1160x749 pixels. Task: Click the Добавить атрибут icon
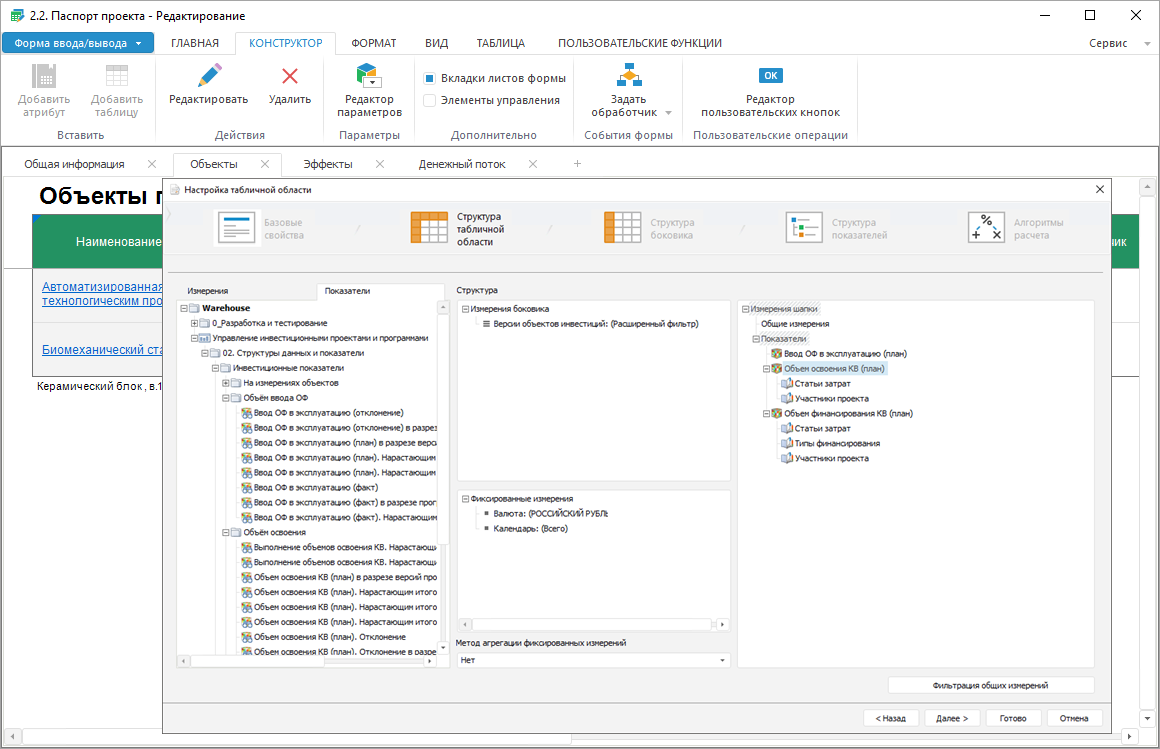tap(44, 75)
